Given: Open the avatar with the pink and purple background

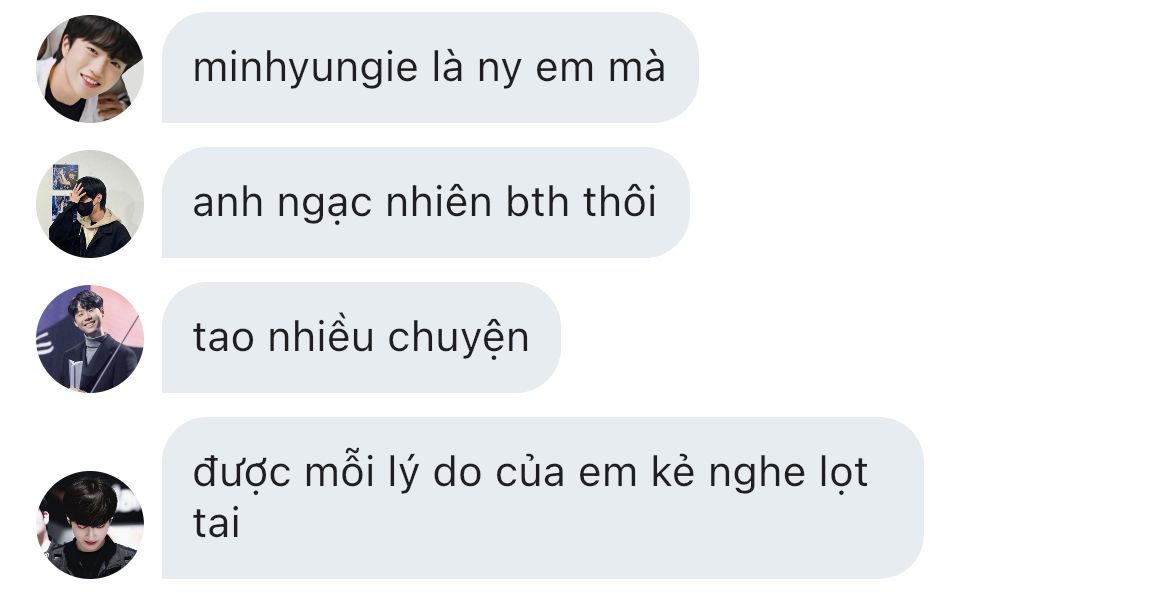Looking at the screenshot, I should [x=90, y=339].
